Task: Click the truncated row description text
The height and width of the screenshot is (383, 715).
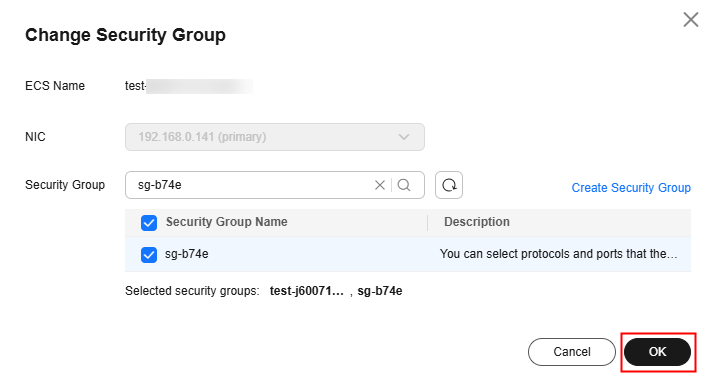Action: [x=558, y=254]
